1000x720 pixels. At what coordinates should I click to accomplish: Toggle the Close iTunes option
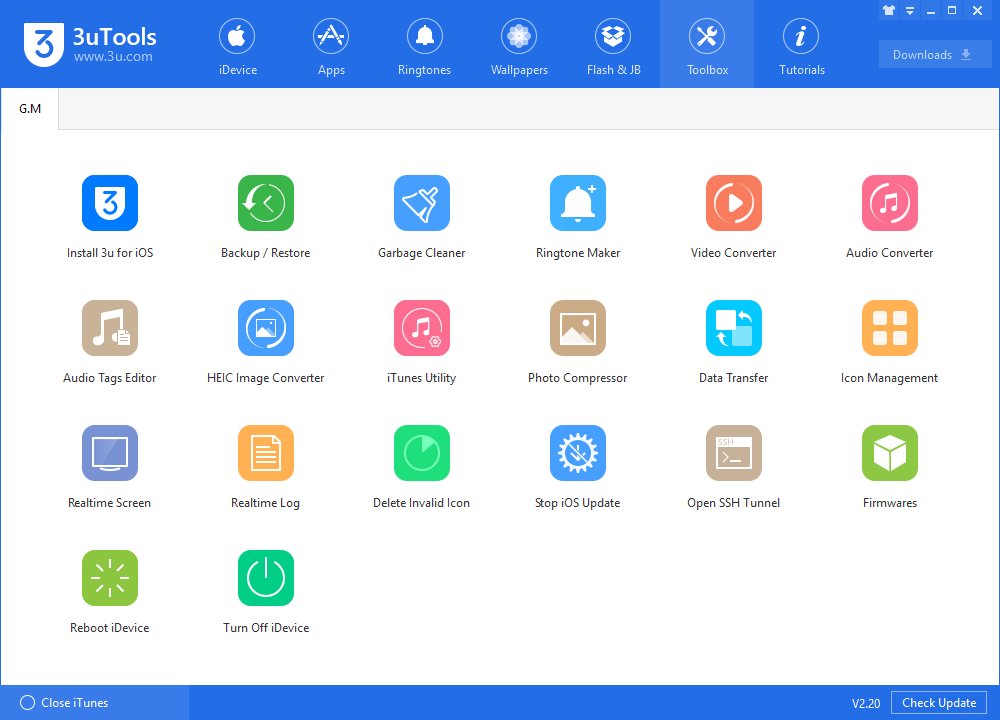pyautogui.click(x=64, y=702)
